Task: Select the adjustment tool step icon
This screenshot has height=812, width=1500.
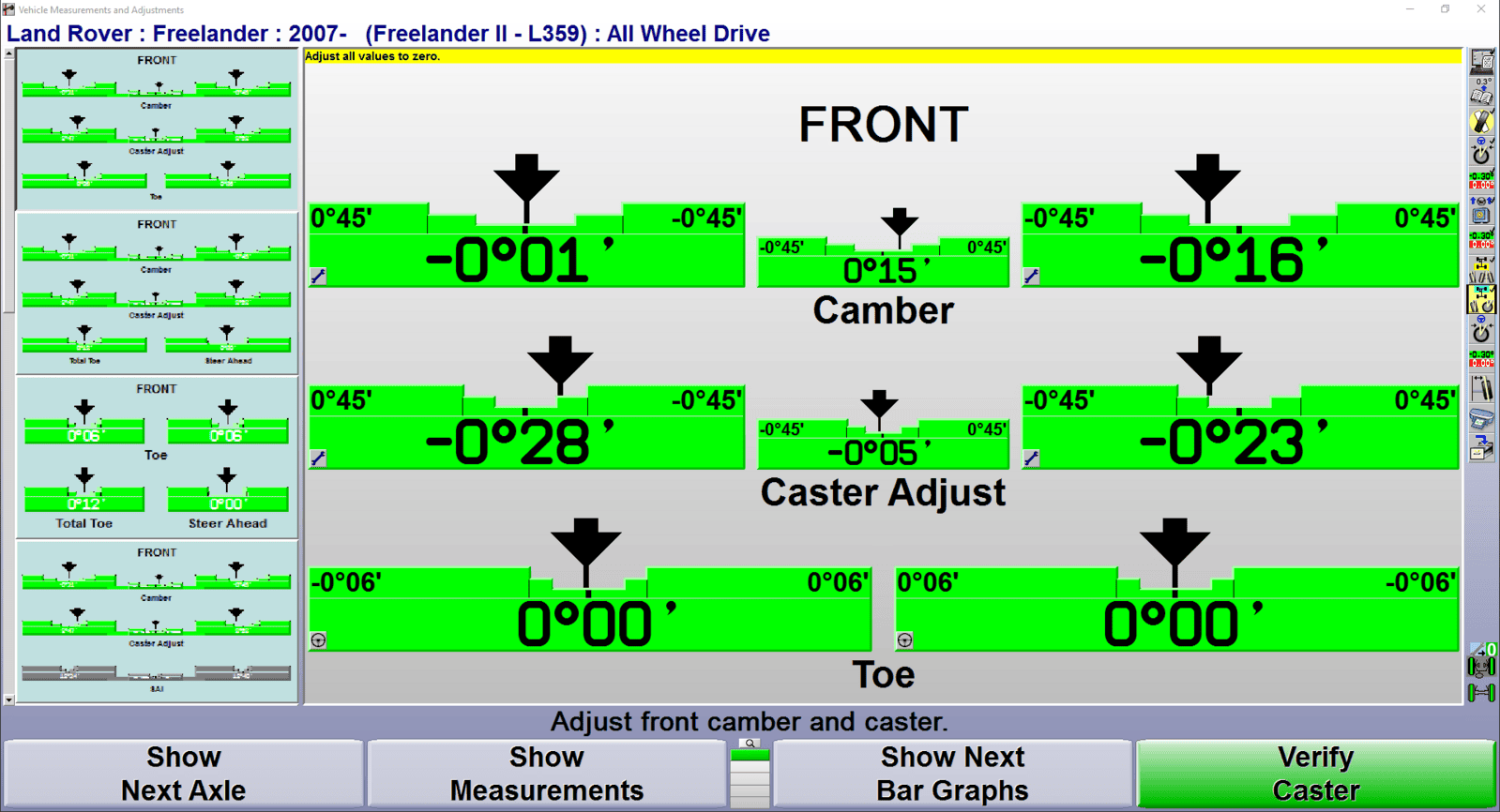Action: click(1482, 389)
